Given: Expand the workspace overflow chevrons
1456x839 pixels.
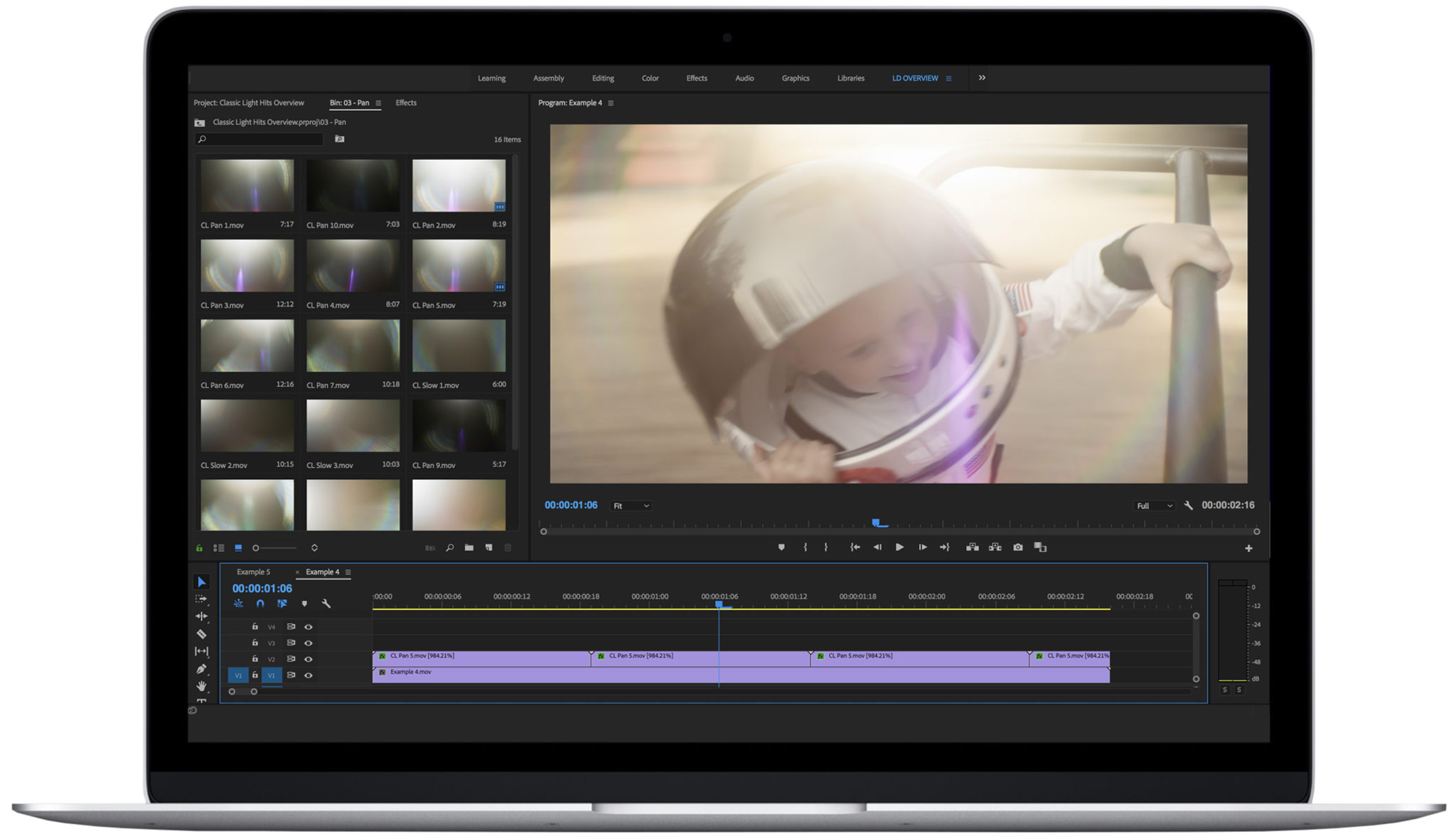Looking at the screenshot, I should tap(982, 78).
